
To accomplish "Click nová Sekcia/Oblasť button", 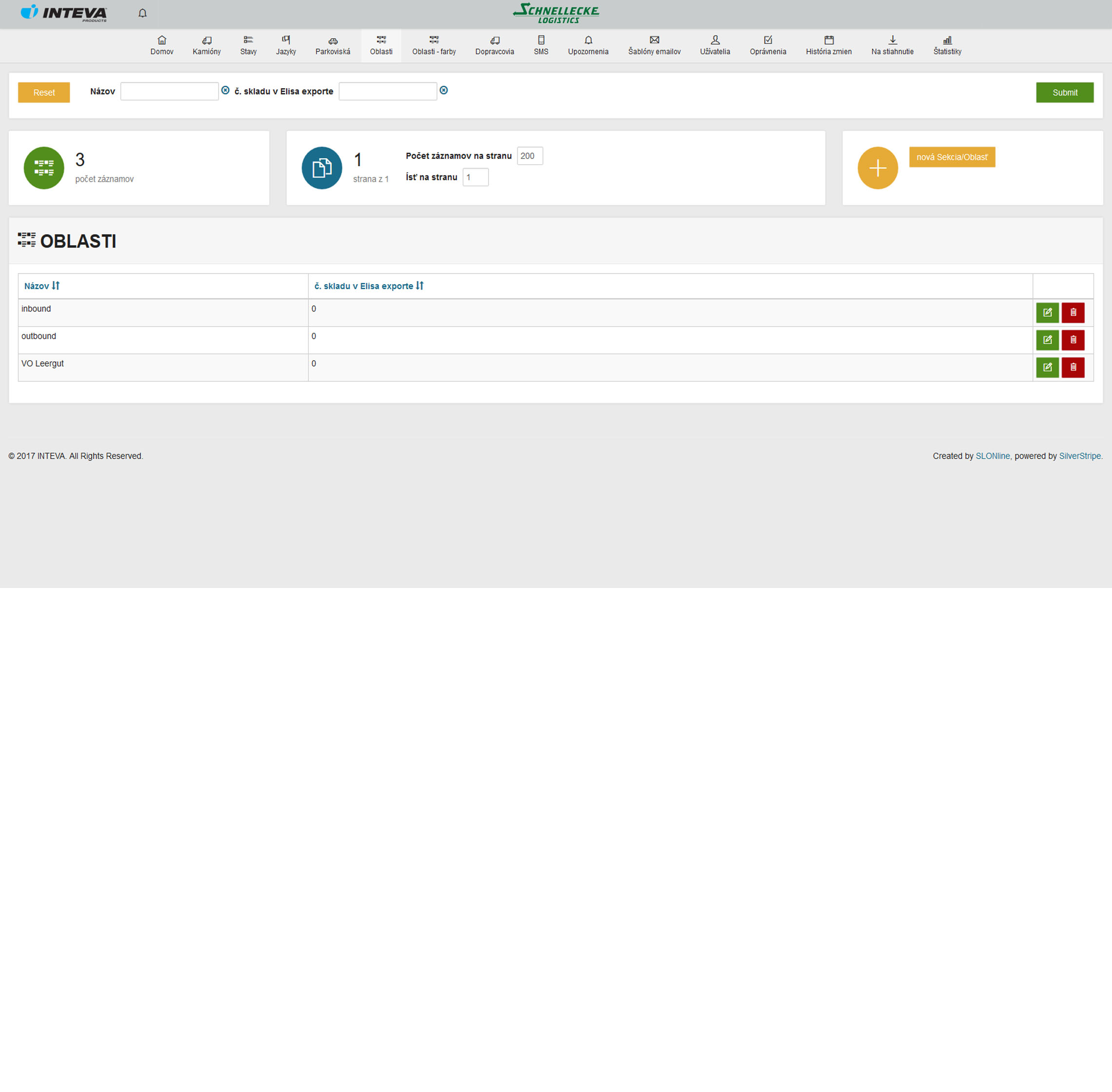I will (952, 157).
